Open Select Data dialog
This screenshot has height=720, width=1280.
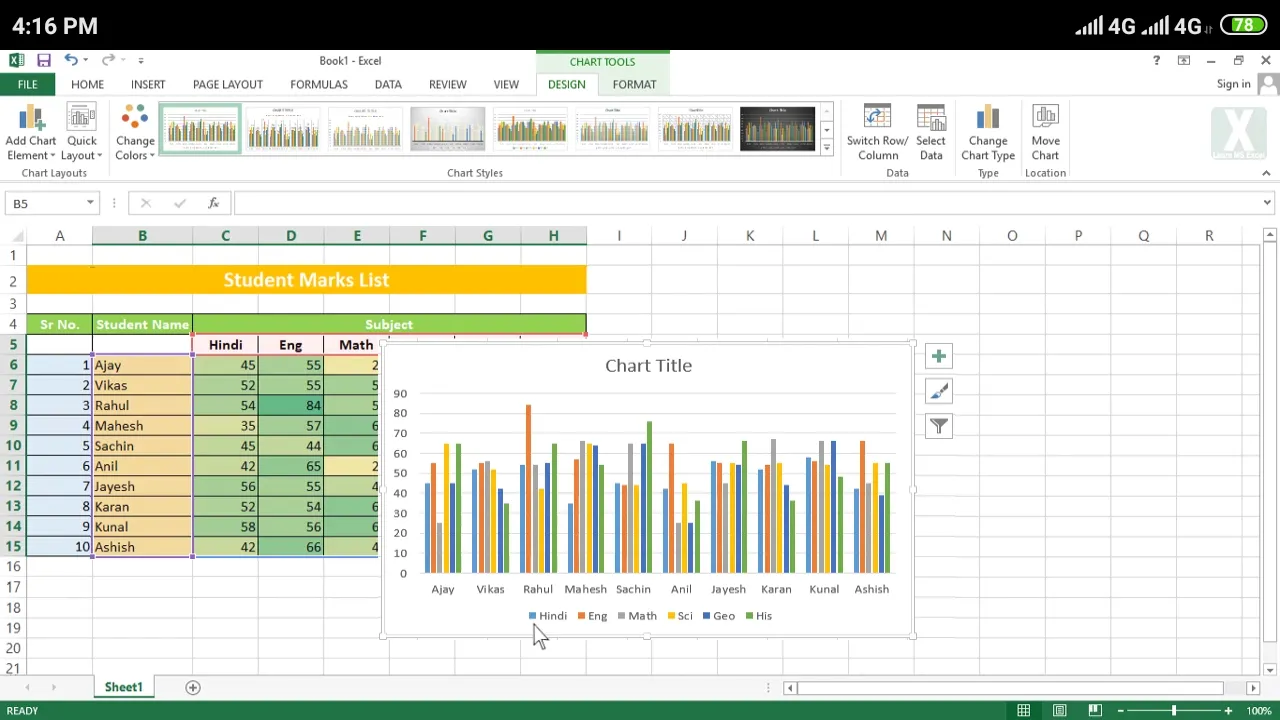tap(930, 132)
